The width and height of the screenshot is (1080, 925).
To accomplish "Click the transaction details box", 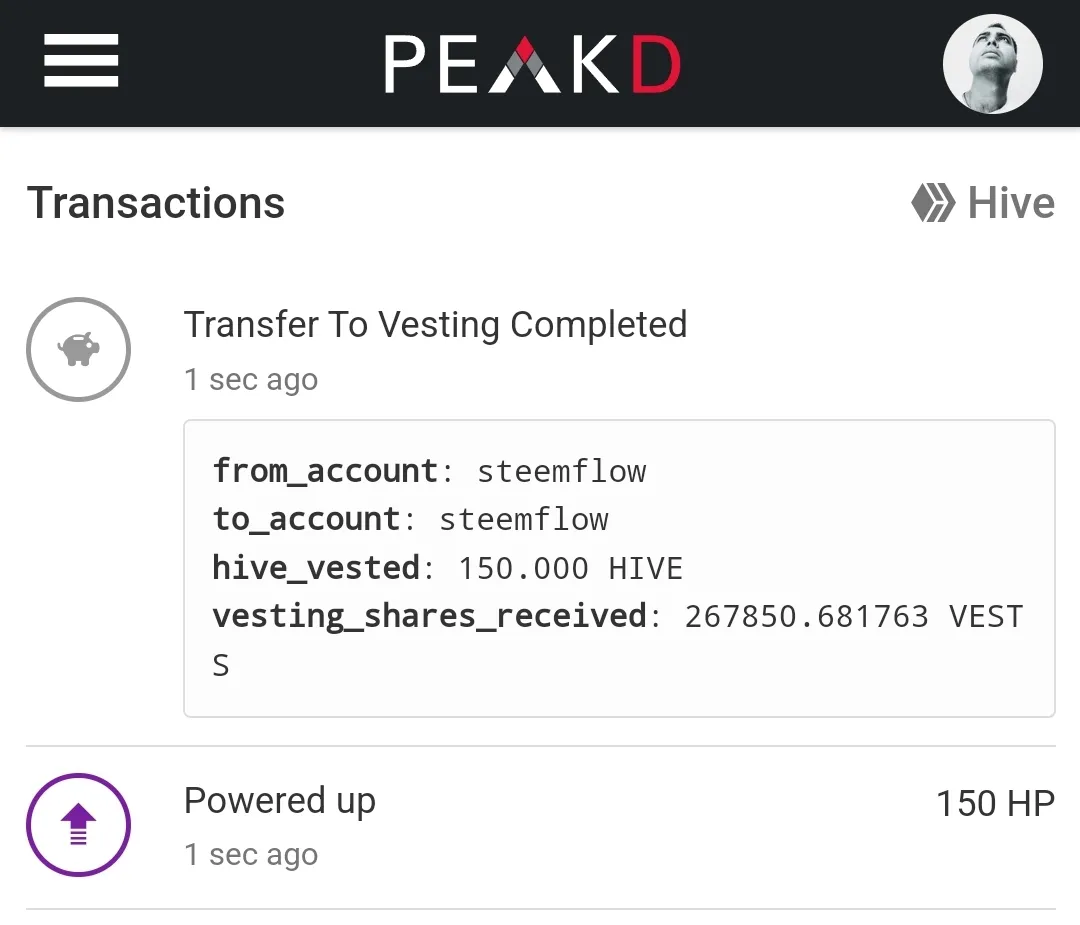I will click(619, 568).
